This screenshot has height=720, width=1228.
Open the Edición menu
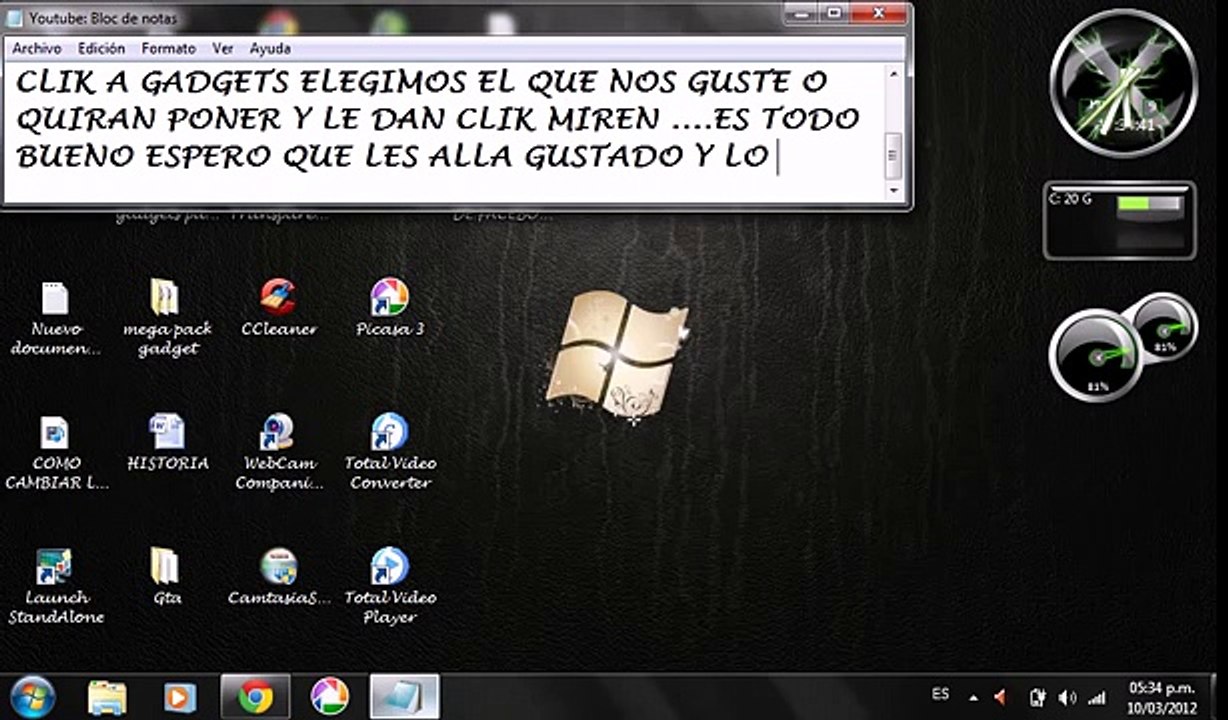(101, 48)
